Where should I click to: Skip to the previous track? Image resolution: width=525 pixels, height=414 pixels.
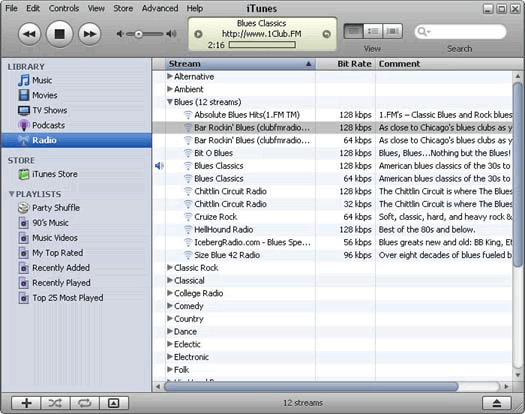[x=29, y=34]
